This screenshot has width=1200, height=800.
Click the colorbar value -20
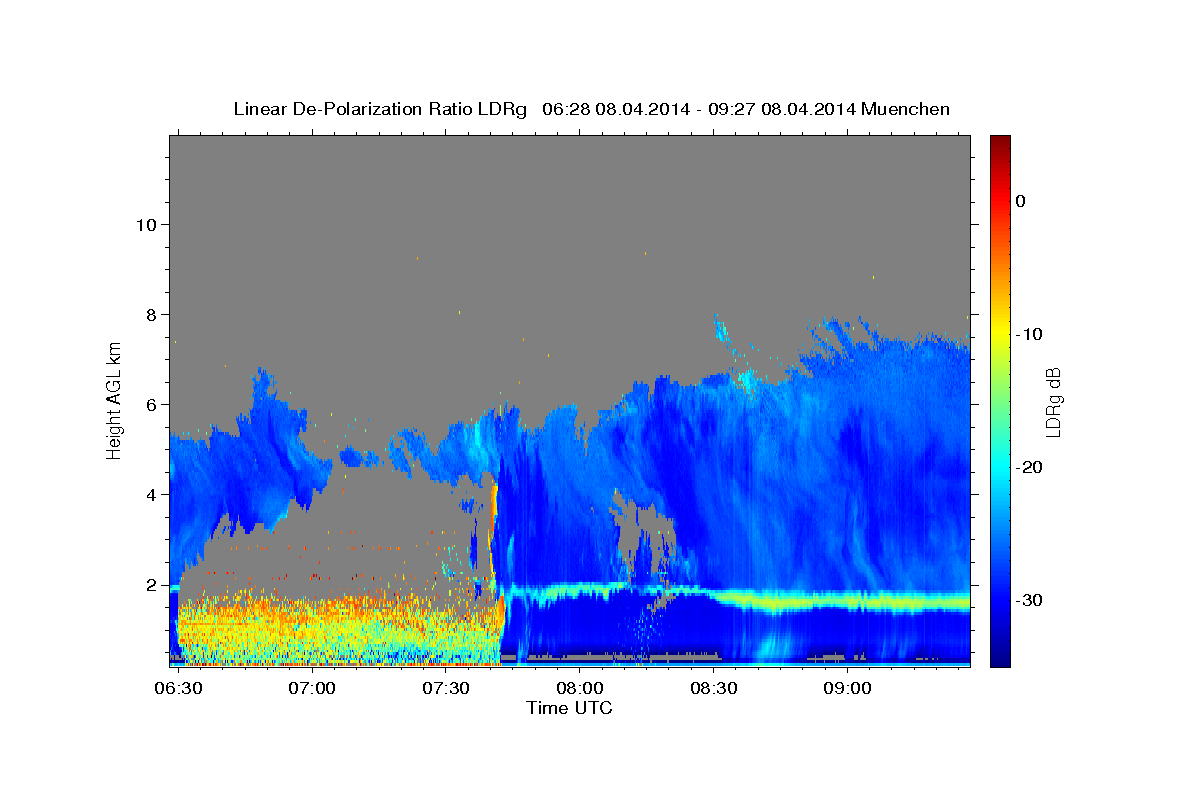[1028, 467]
